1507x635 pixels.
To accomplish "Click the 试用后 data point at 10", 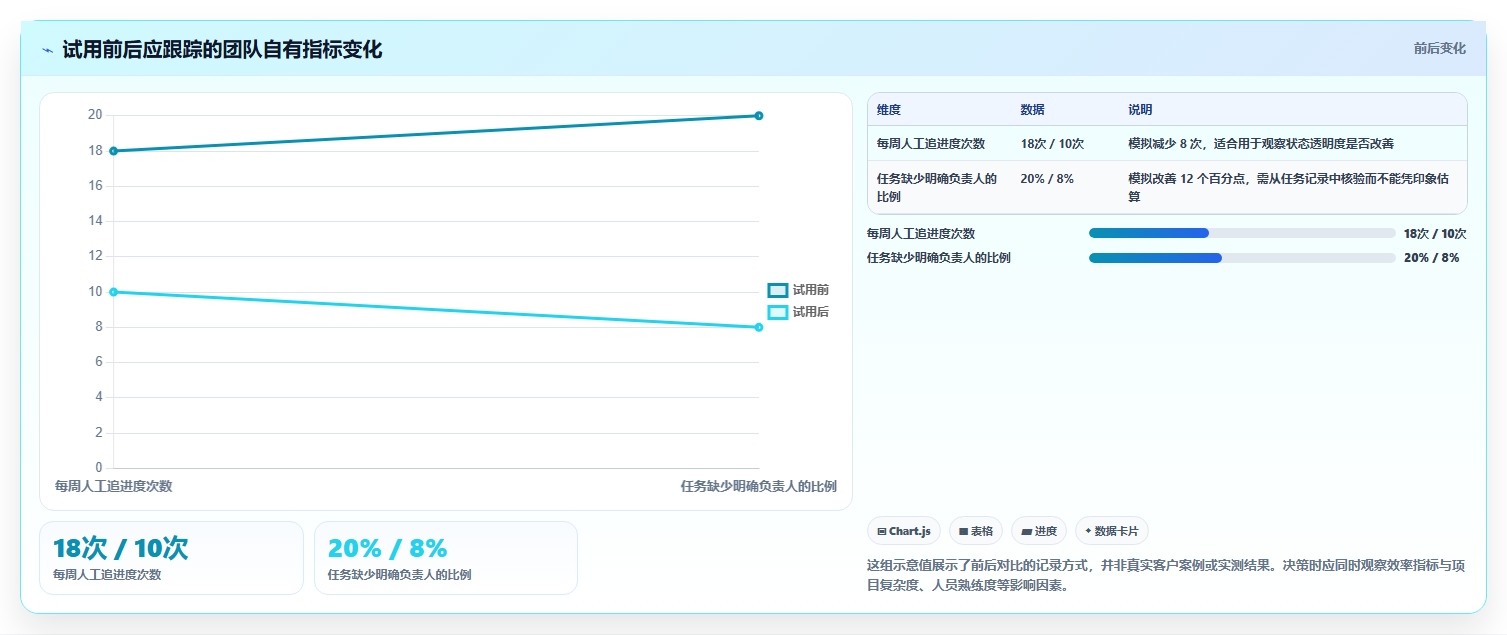I will coord(113,292).
